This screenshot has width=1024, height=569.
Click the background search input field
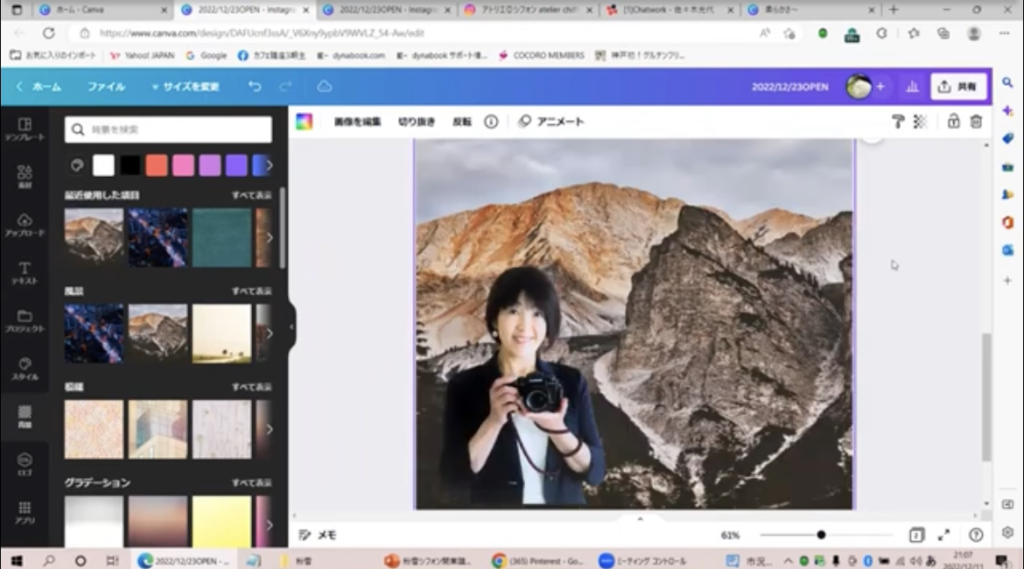168,130
